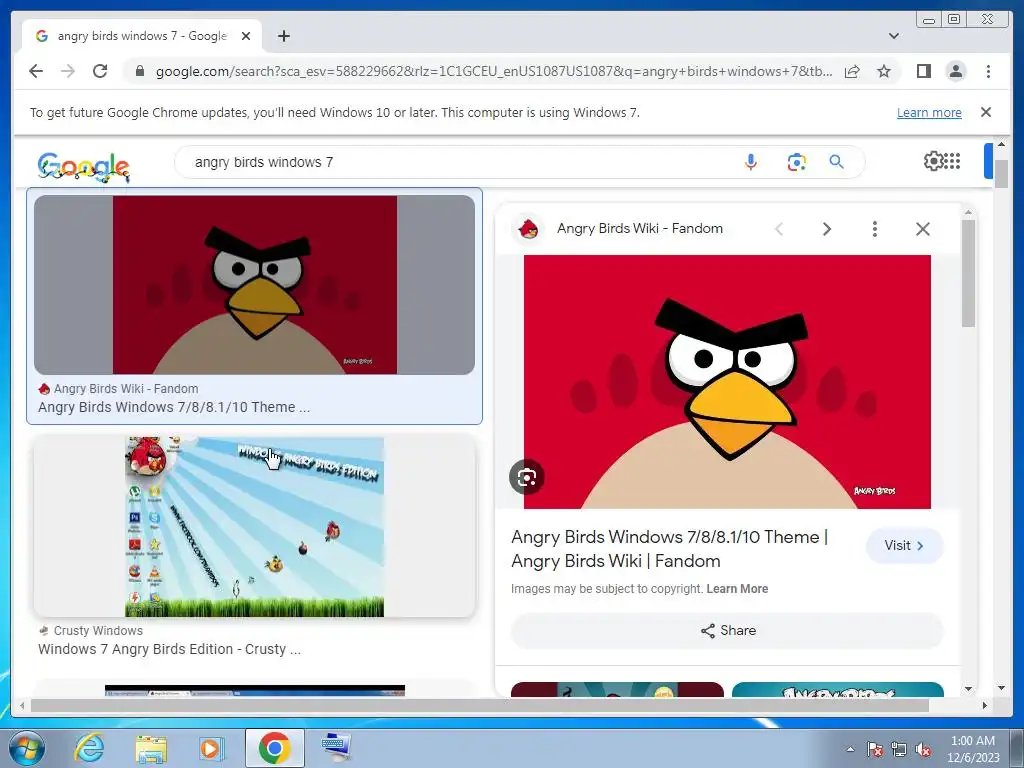
Task: Share this page using address bar icon
Action: (852, 71)
